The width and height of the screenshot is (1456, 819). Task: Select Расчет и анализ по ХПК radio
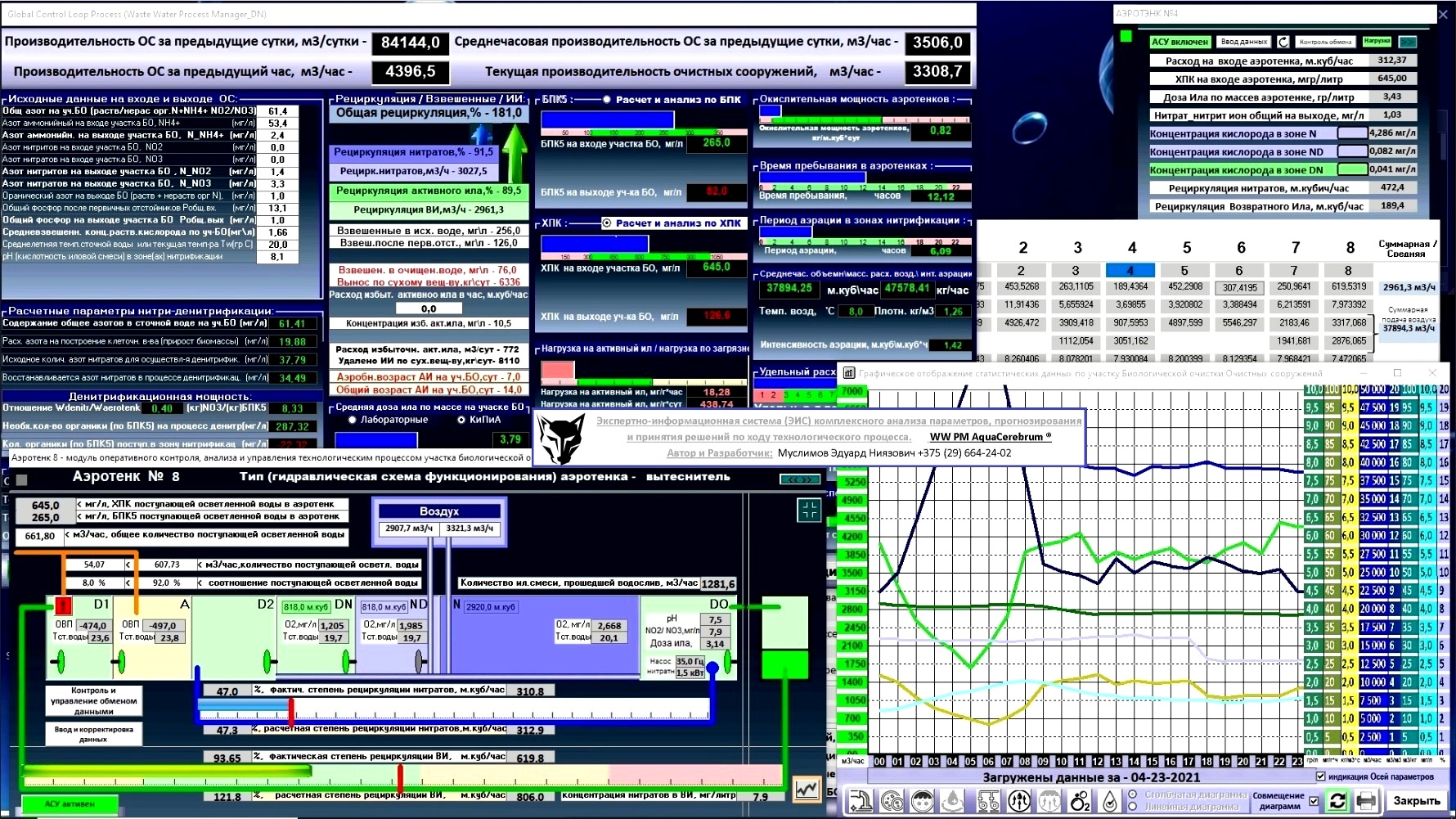(607, 223)
